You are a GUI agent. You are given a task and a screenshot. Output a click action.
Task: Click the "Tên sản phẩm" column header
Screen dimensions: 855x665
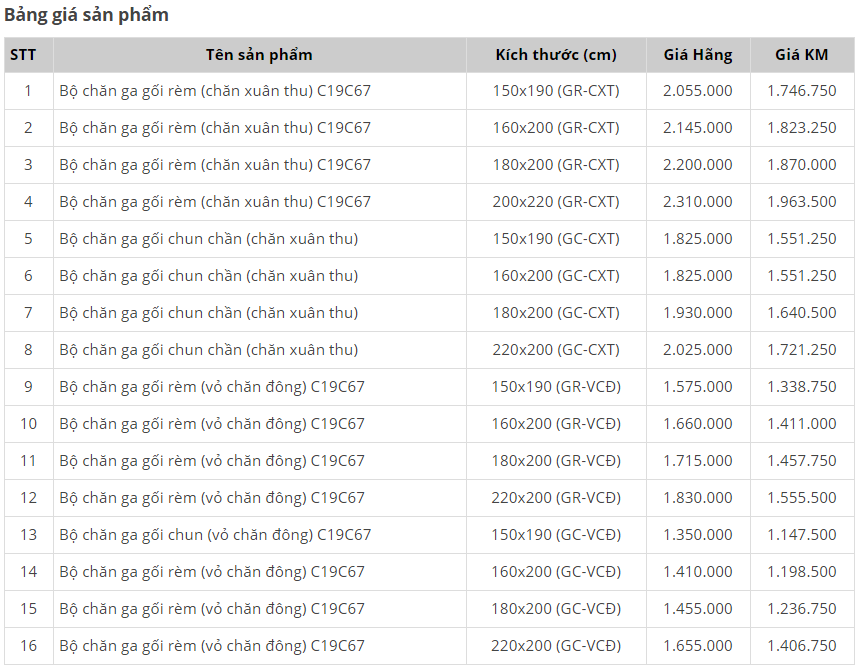pos(259,54)
